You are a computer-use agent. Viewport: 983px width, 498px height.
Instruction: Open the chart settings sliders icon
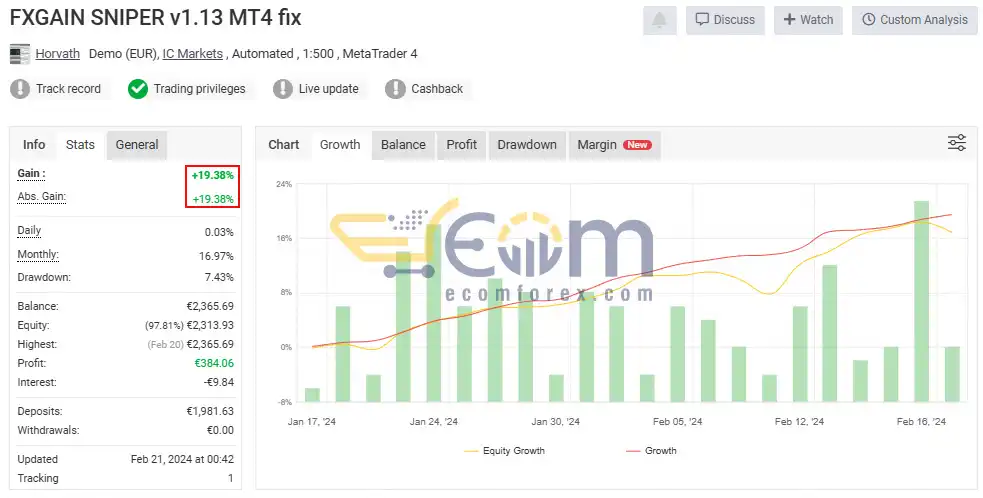pos(957,143)
